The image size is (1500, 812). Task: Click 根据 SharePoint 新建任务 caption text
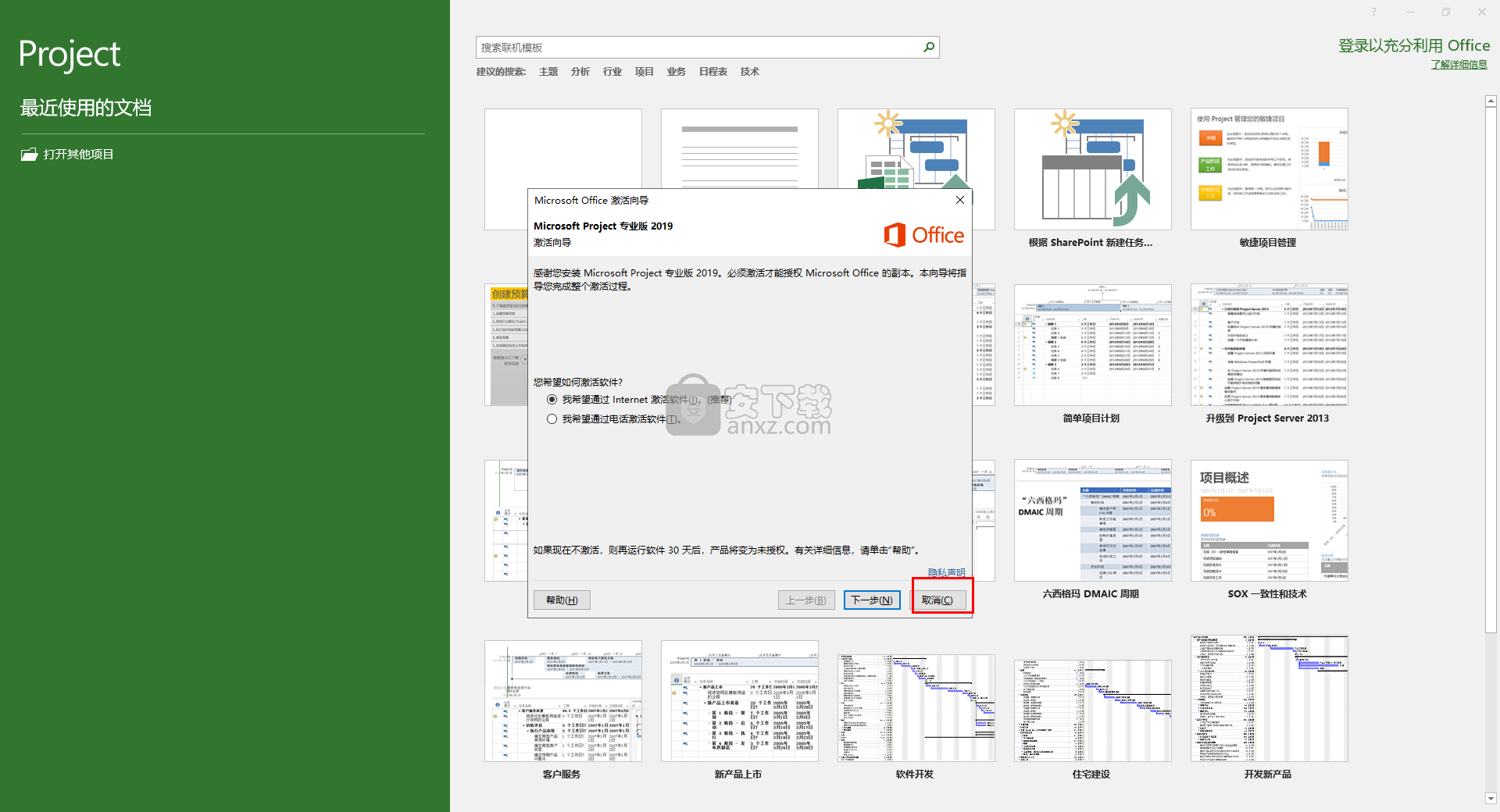pyautogui.click(x=1091, y=243)
